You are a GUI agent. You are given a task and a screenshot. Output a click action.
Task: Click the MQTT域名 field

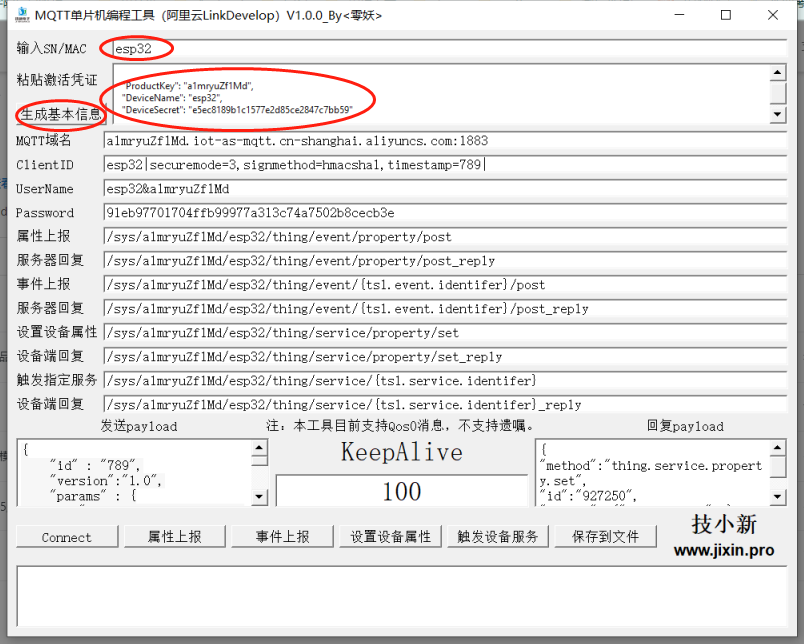pos(445,141)
